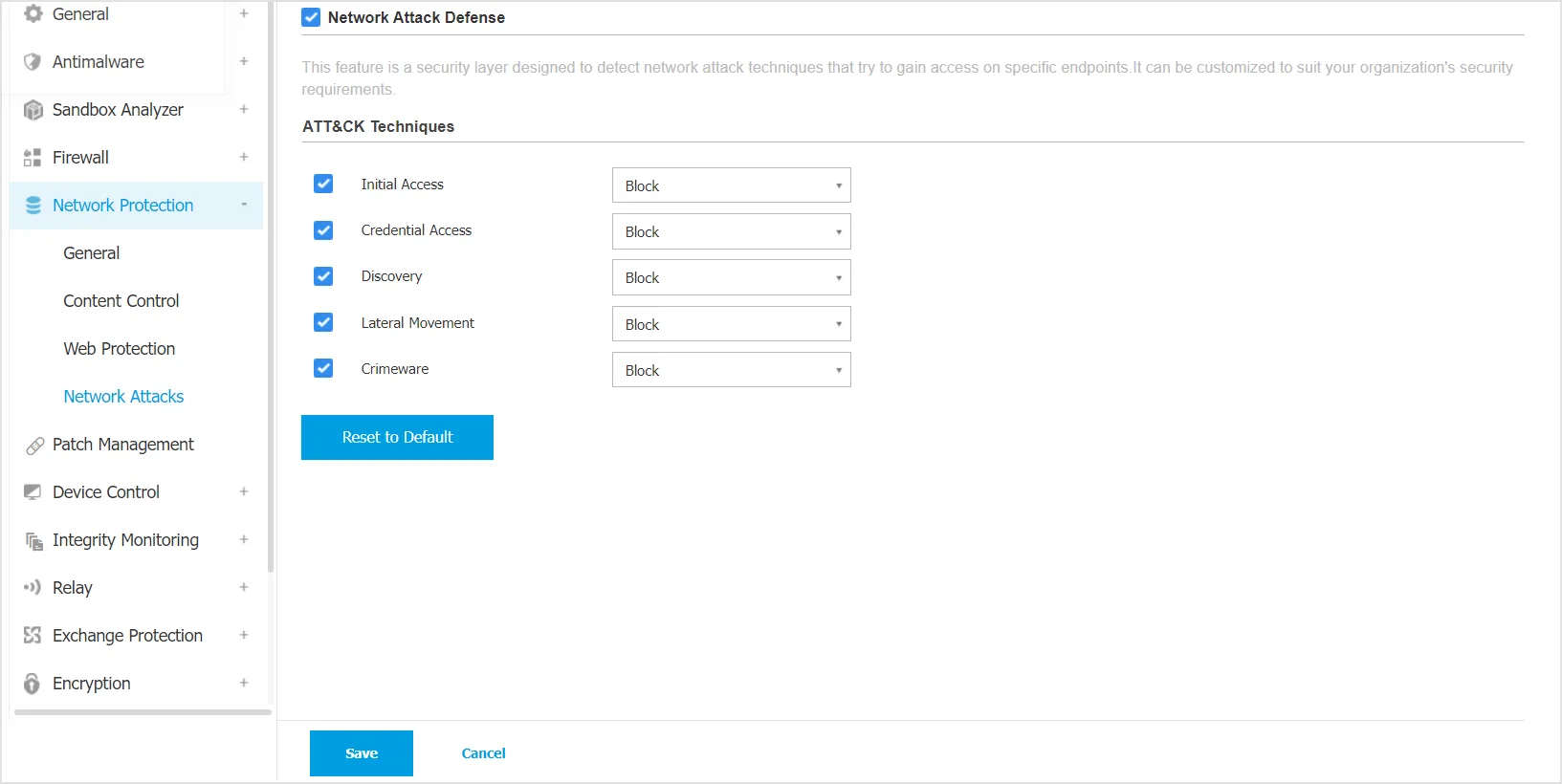1562x784 pixels.
Task: Click the Device Control monitor icon
Action: tap(33, 492)
